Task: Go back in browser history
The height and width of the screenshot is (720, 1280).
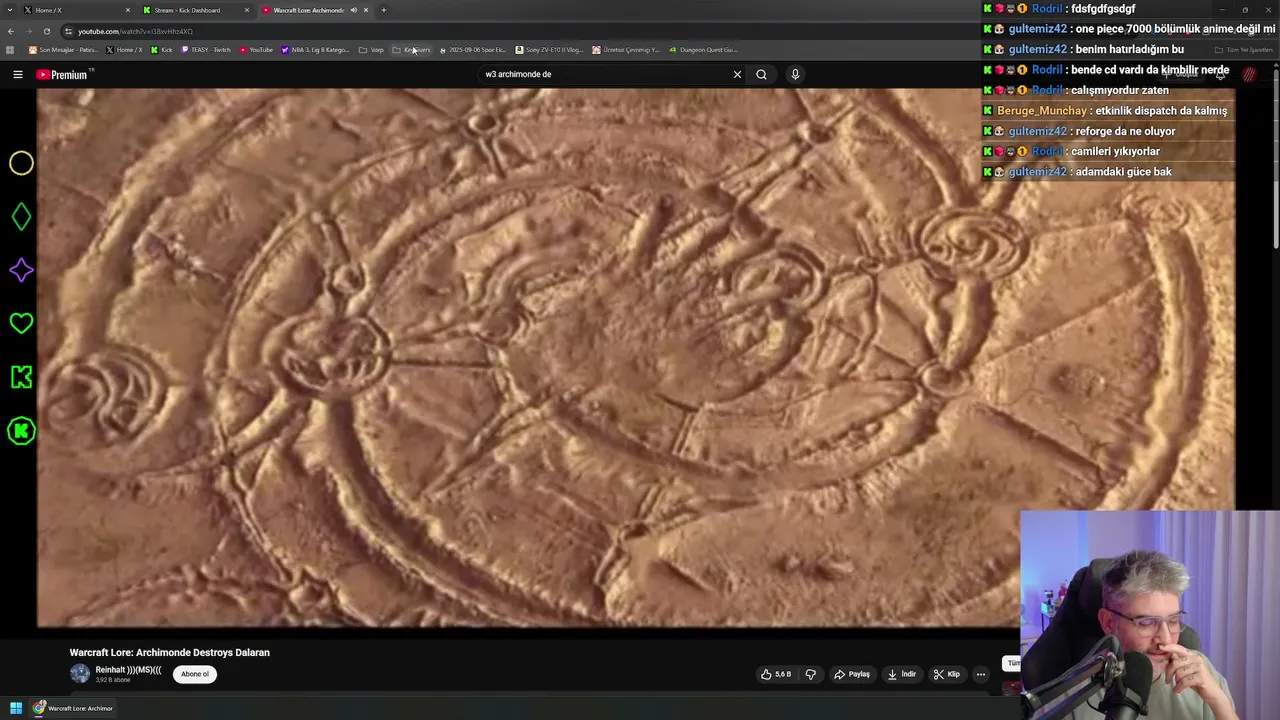Action: (10, 31)
